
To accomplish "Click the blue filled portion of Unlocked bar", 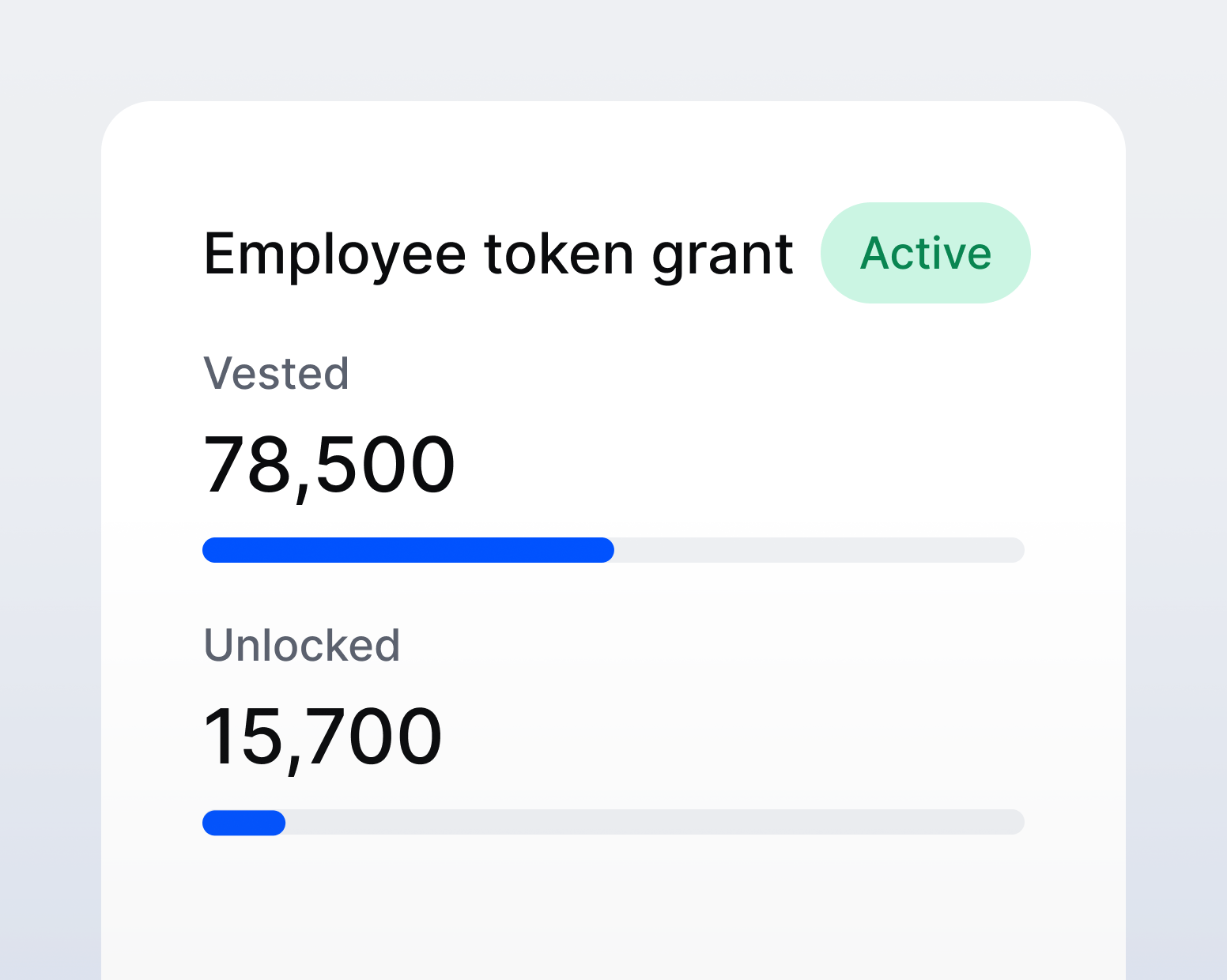I will [244, 824].
